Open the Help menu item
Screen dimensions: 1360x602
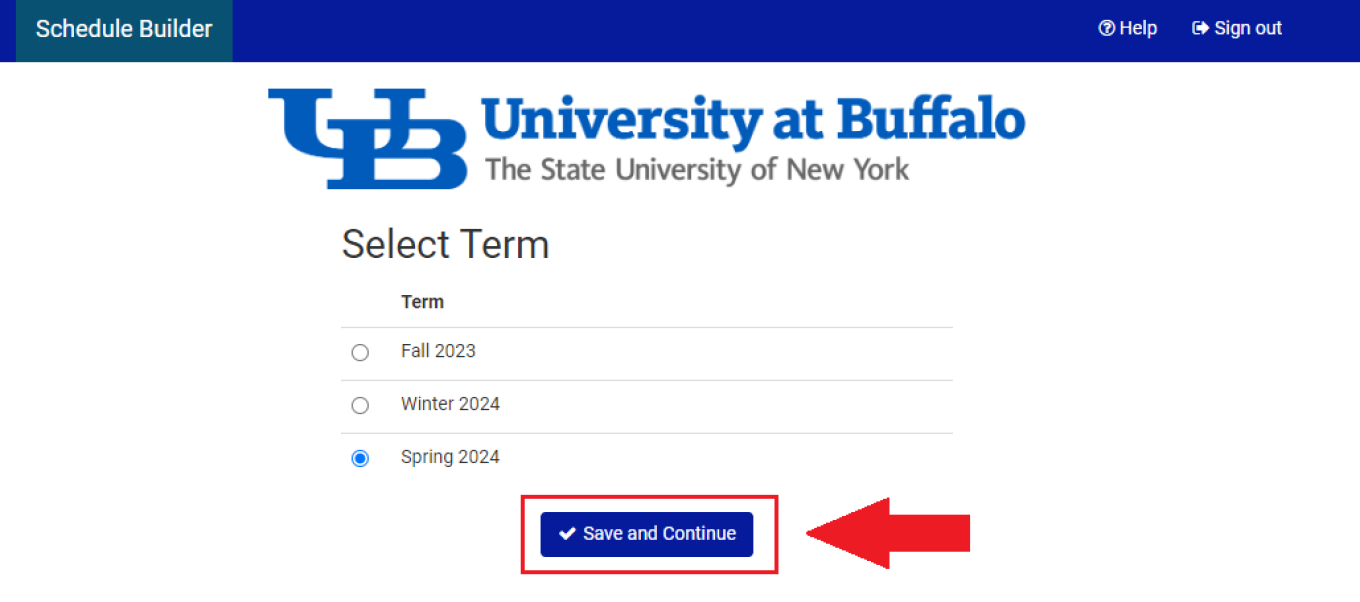pyautogui.click(x=1128, y=28)
